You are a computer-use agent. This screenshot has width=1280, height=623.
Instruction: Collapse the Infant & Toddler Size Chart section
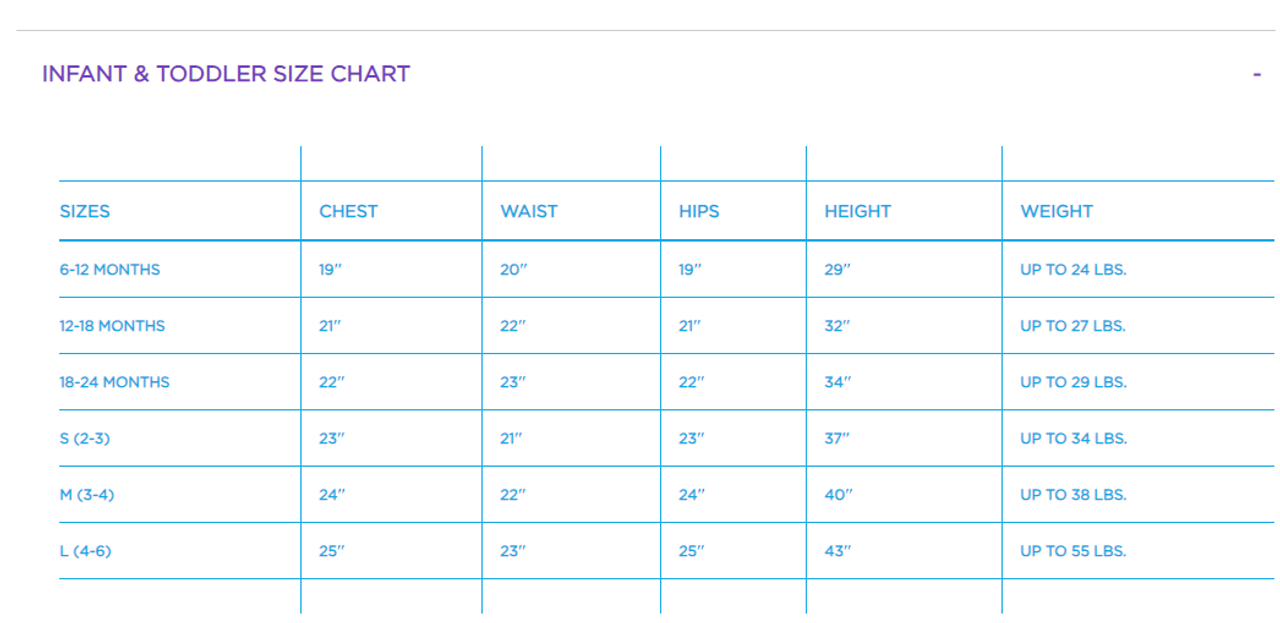click(1256, 74)
